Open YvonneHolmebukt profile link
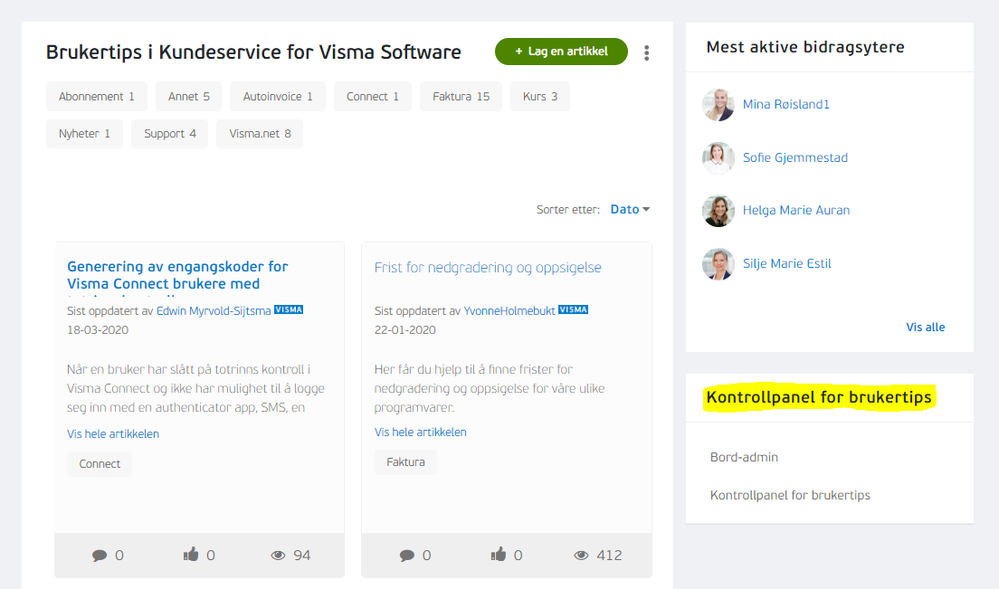999x589 pixels. 510,311
